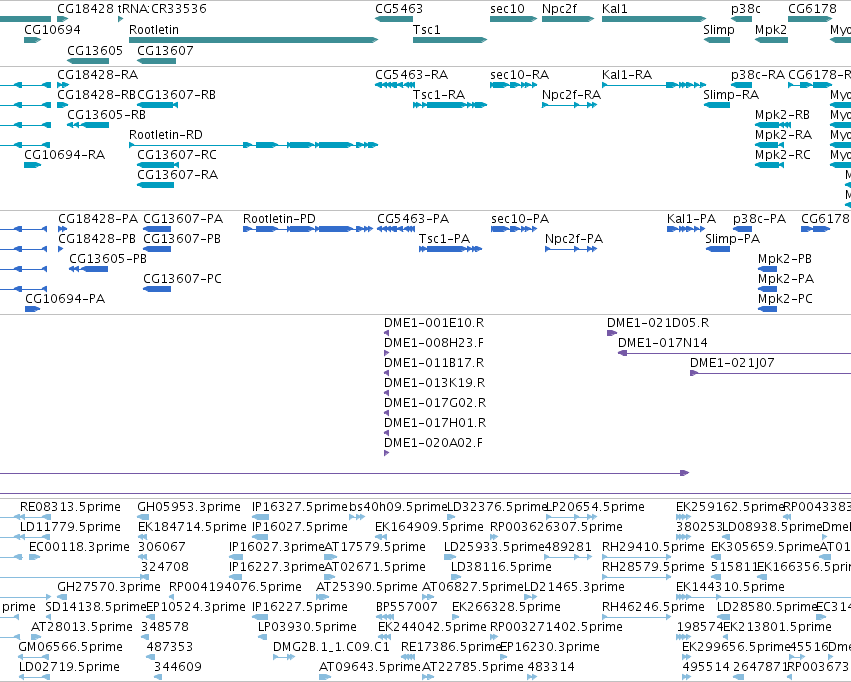This screenshot has height=682, width=851.
Task: Click the Tsc1 gene feature
Action: (x=450, y=40)
